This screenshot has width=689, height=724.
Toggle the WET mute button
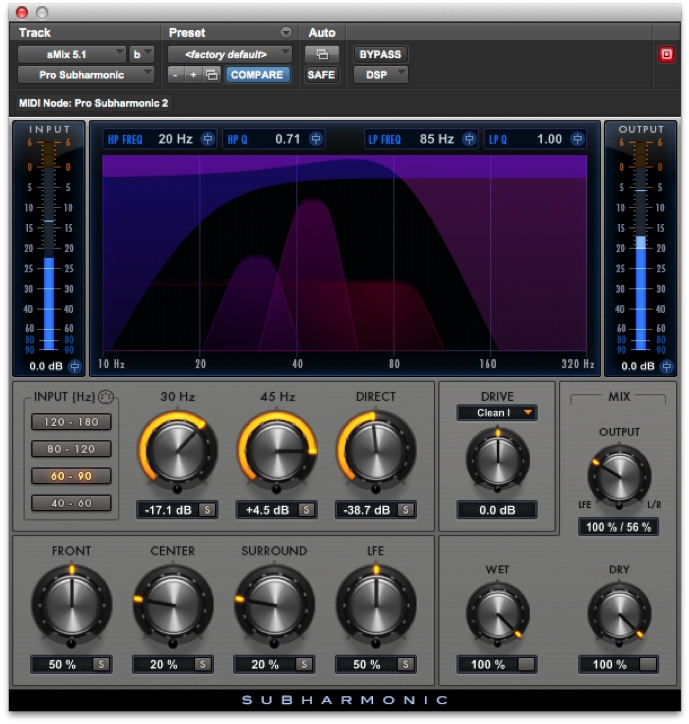(x=526, y=664)
